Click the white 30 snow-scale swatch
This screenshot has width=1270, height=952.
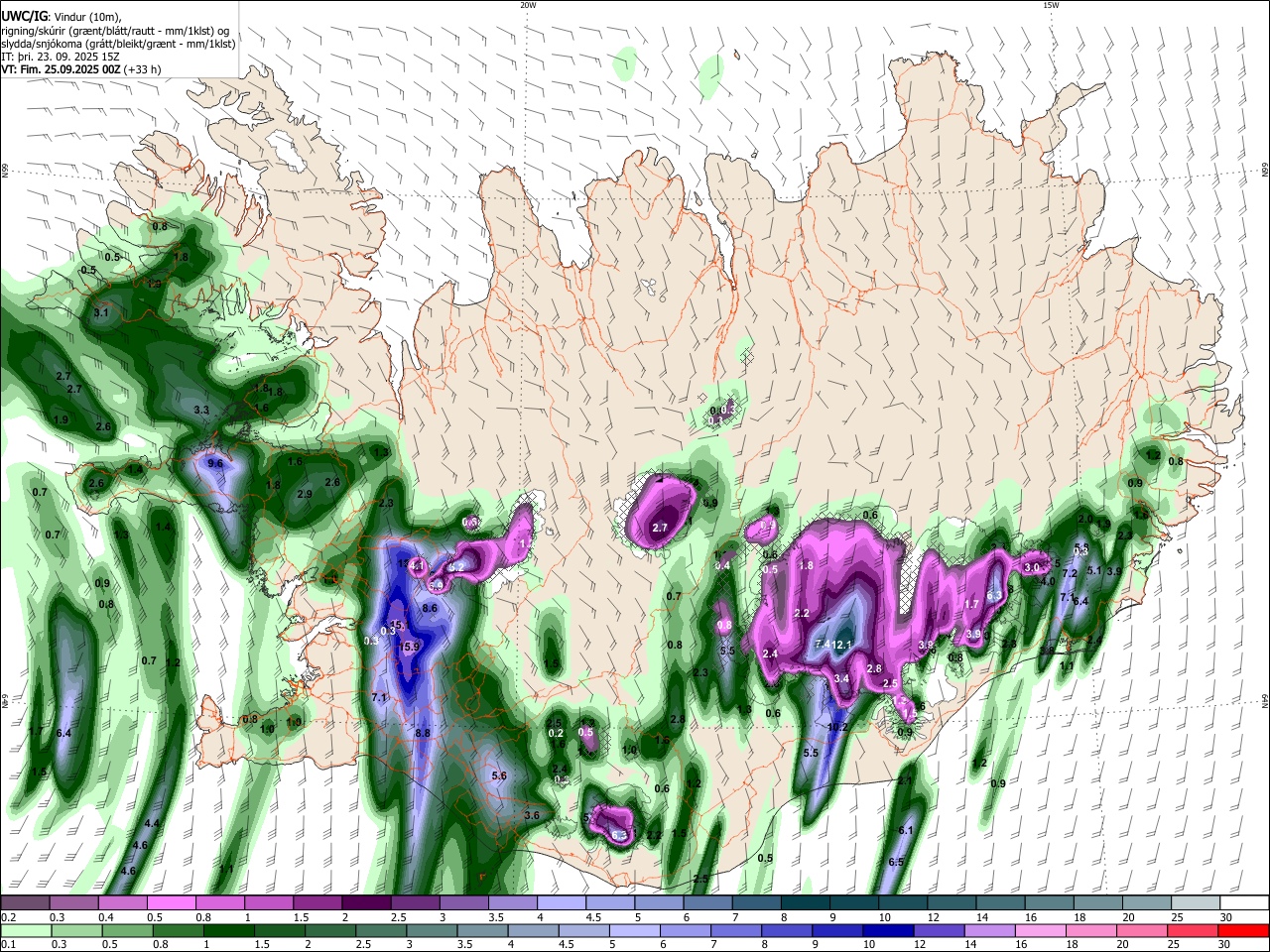(1245, 902)
